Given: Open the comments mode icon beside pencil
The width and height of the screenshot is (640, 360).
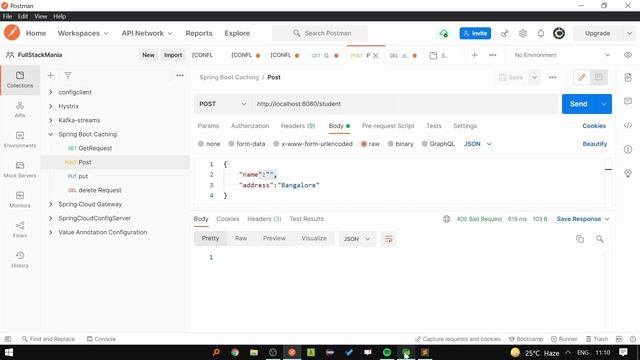Looking at the screenshot, I should pyautogui.click(x=598, y=77).
